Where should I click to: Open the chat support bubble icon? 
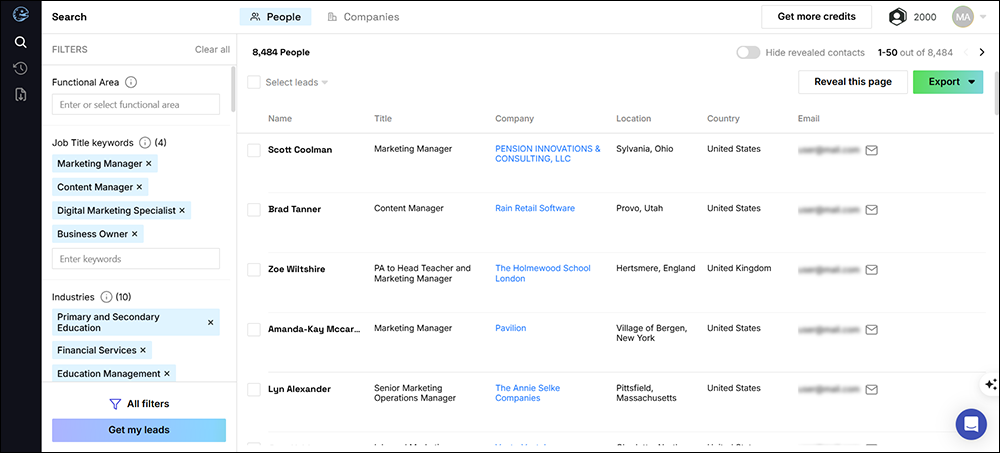point(970,423)
